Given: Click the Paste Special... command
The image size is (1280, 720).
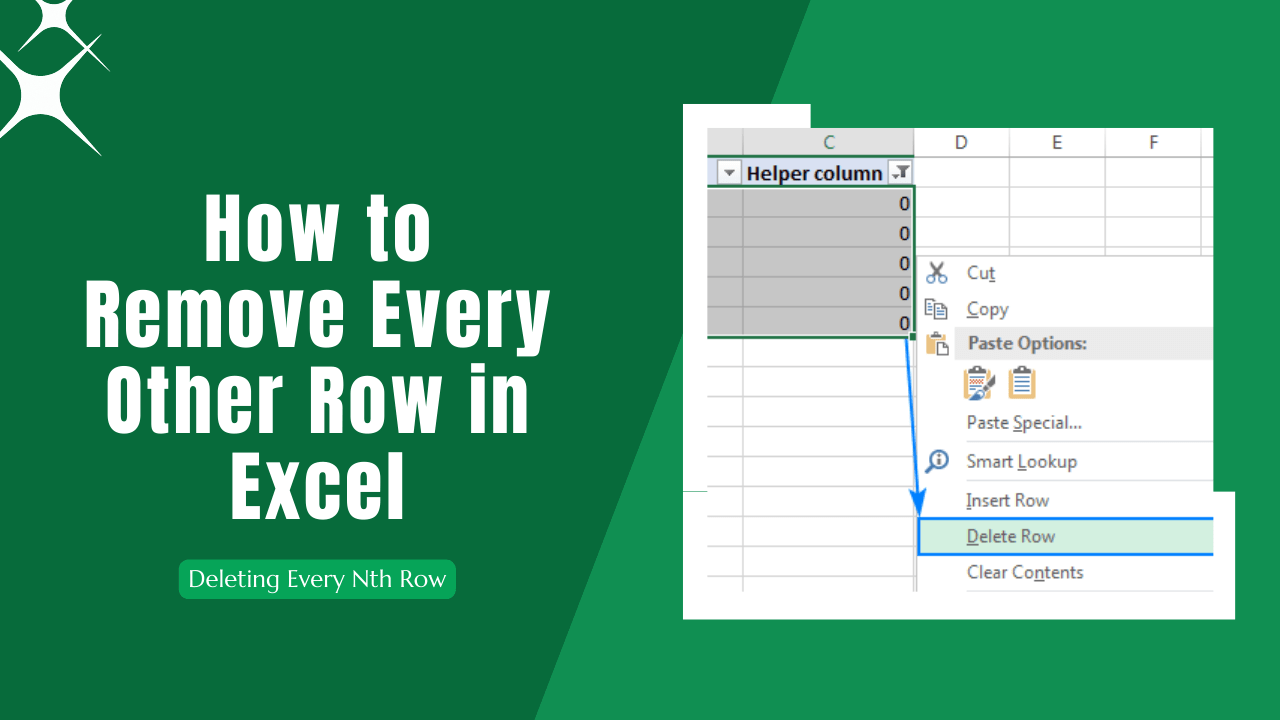Looking at the screenshot, I should click(x=1023, y=422).
